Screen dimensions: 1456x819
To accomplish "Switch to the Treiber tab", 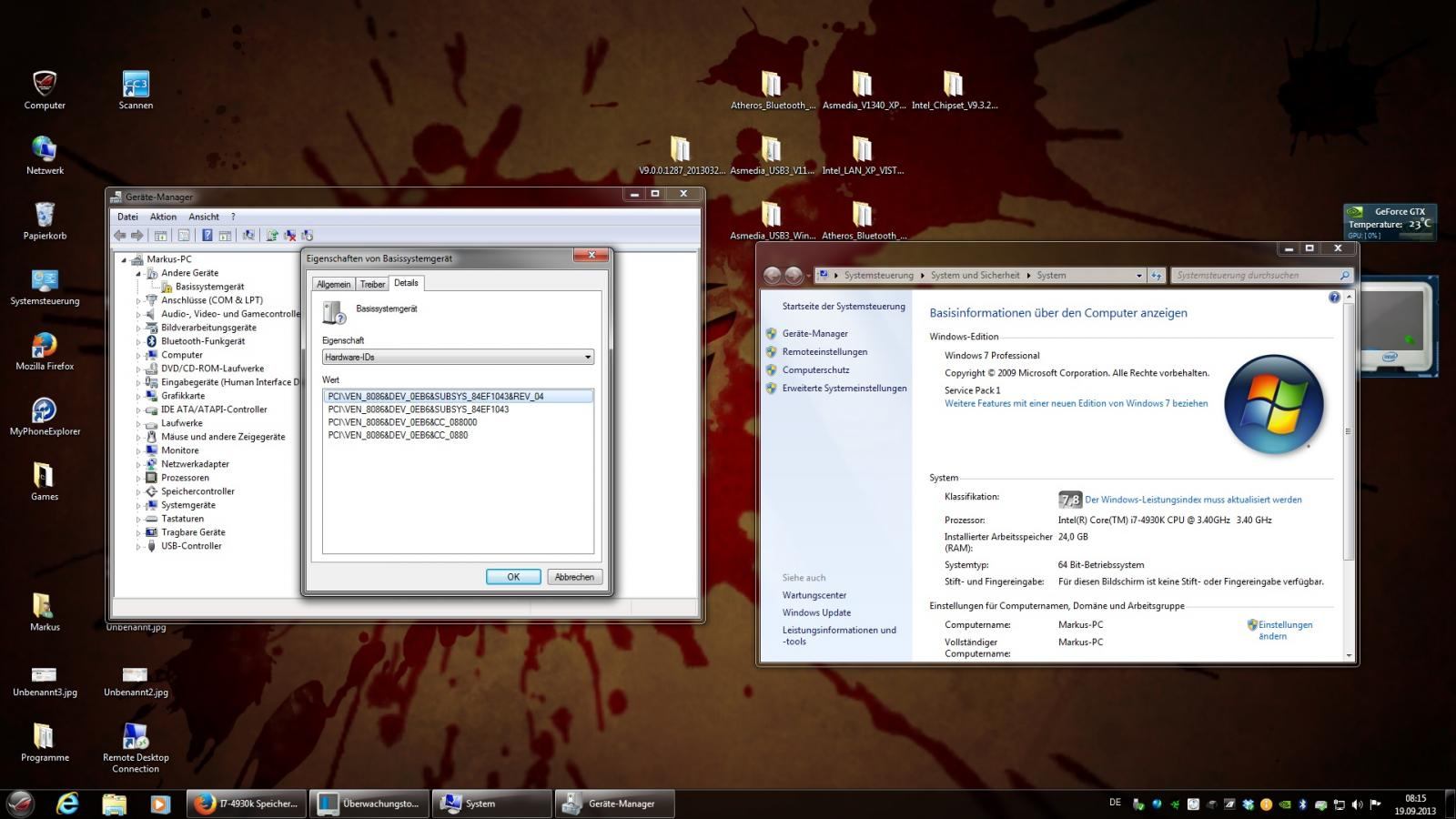I will click(x=373, y=284).
